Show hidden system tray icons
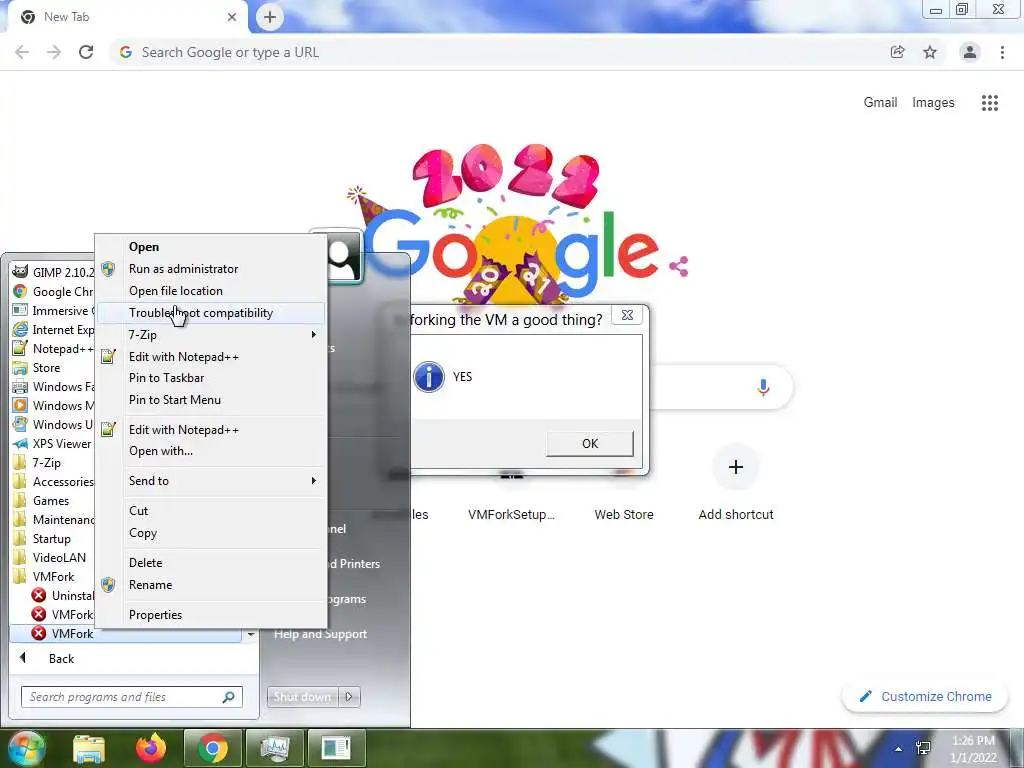Viewport: 1024px width, 768px height. coord(899,749)
